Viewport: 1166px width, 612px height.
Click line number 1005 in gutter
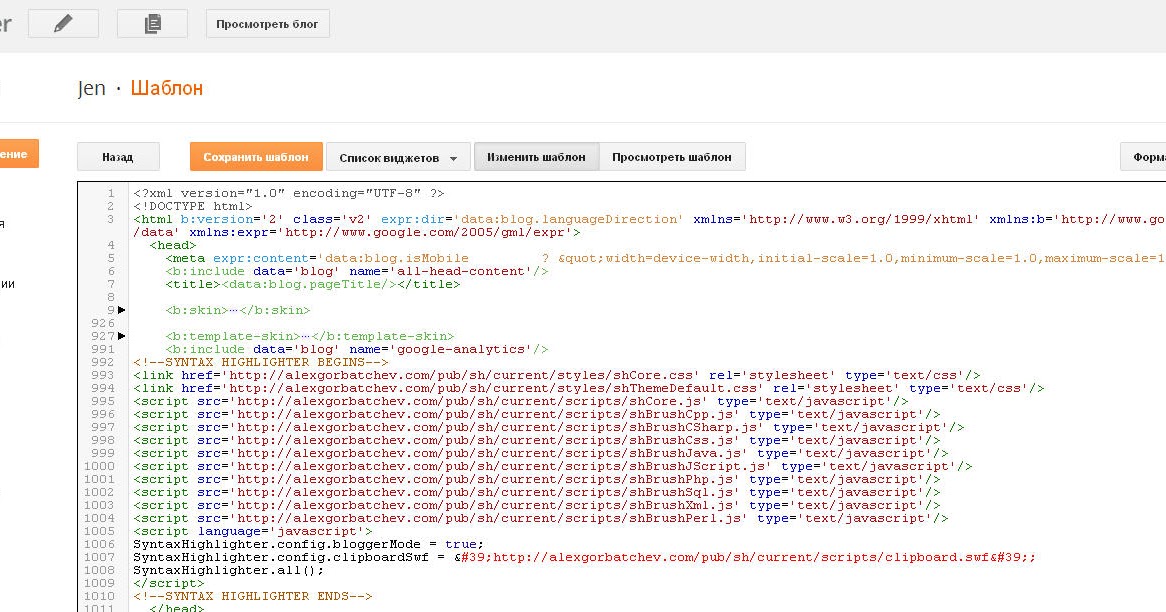pyautogui.click(x=100, y=532)
